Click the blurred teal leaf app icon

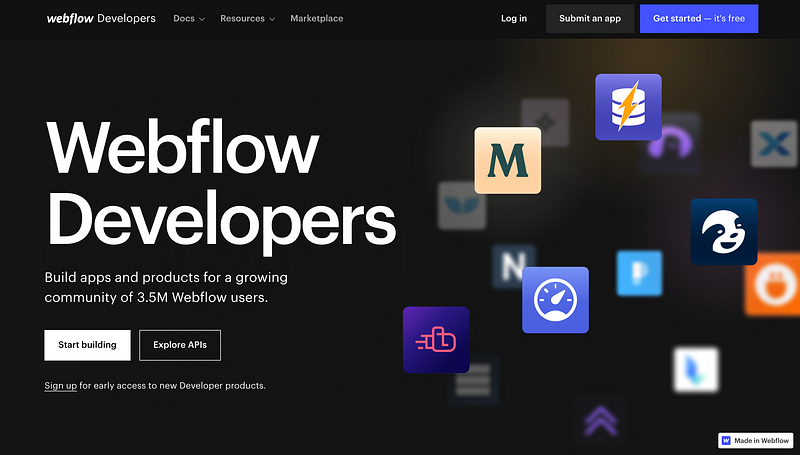[462, 205]
